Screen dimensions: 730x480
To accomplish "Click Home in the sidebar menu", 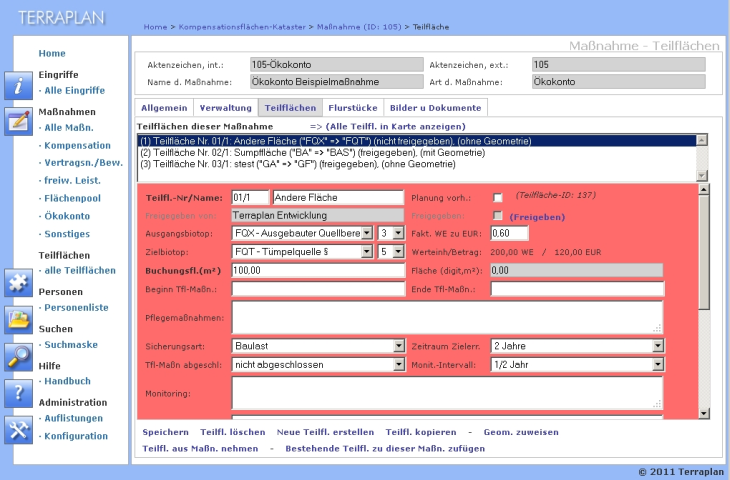I will (52, 53).
